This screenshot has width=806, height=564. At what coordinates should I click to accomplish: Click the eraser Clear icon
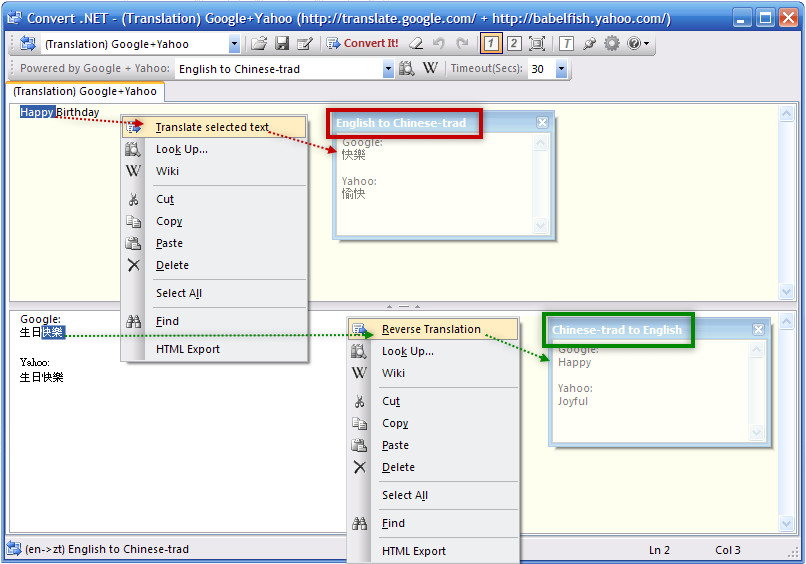[x=416, y=44]
